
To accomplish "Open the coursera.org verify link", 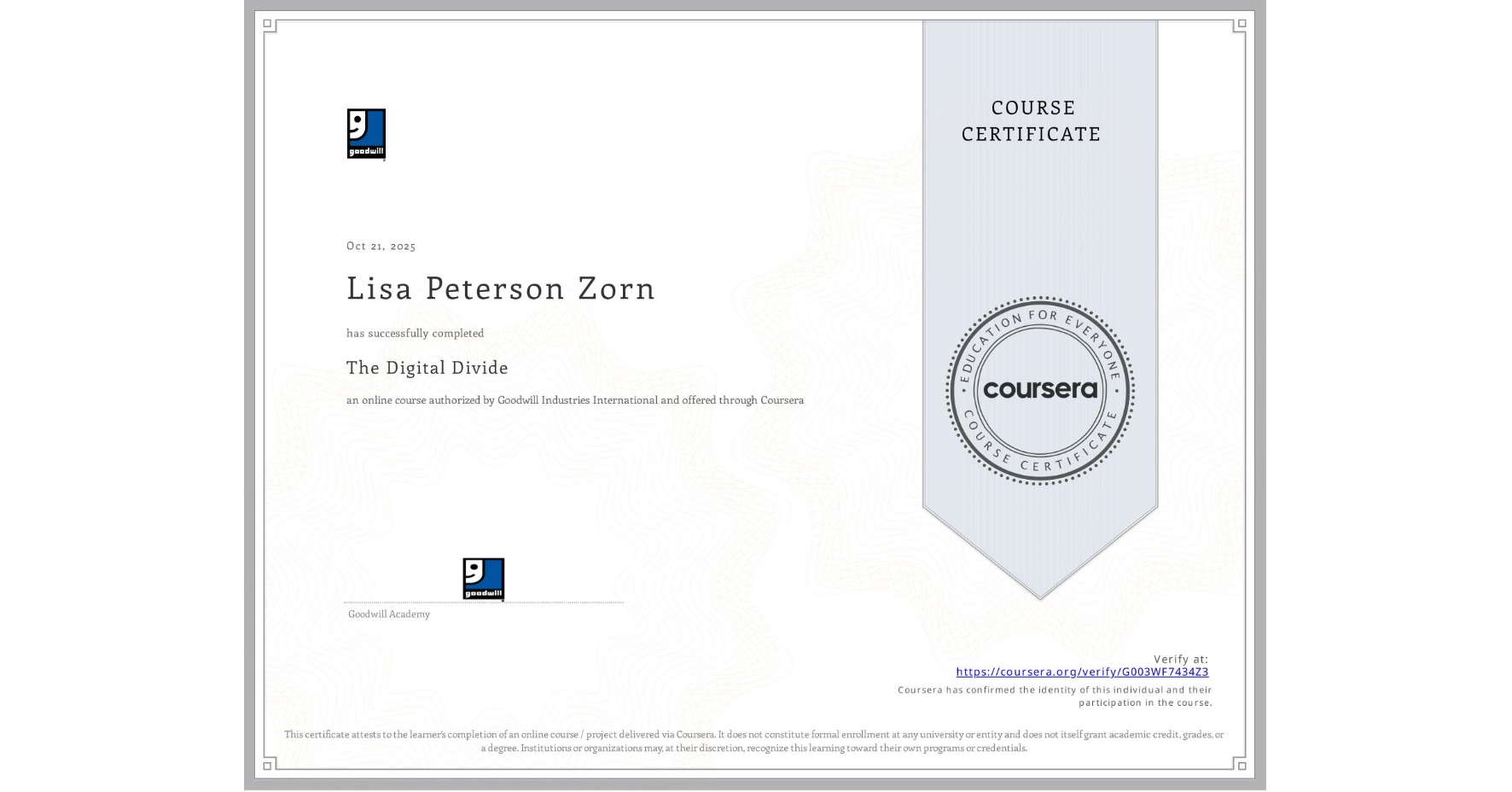I will coord(1082,672).
